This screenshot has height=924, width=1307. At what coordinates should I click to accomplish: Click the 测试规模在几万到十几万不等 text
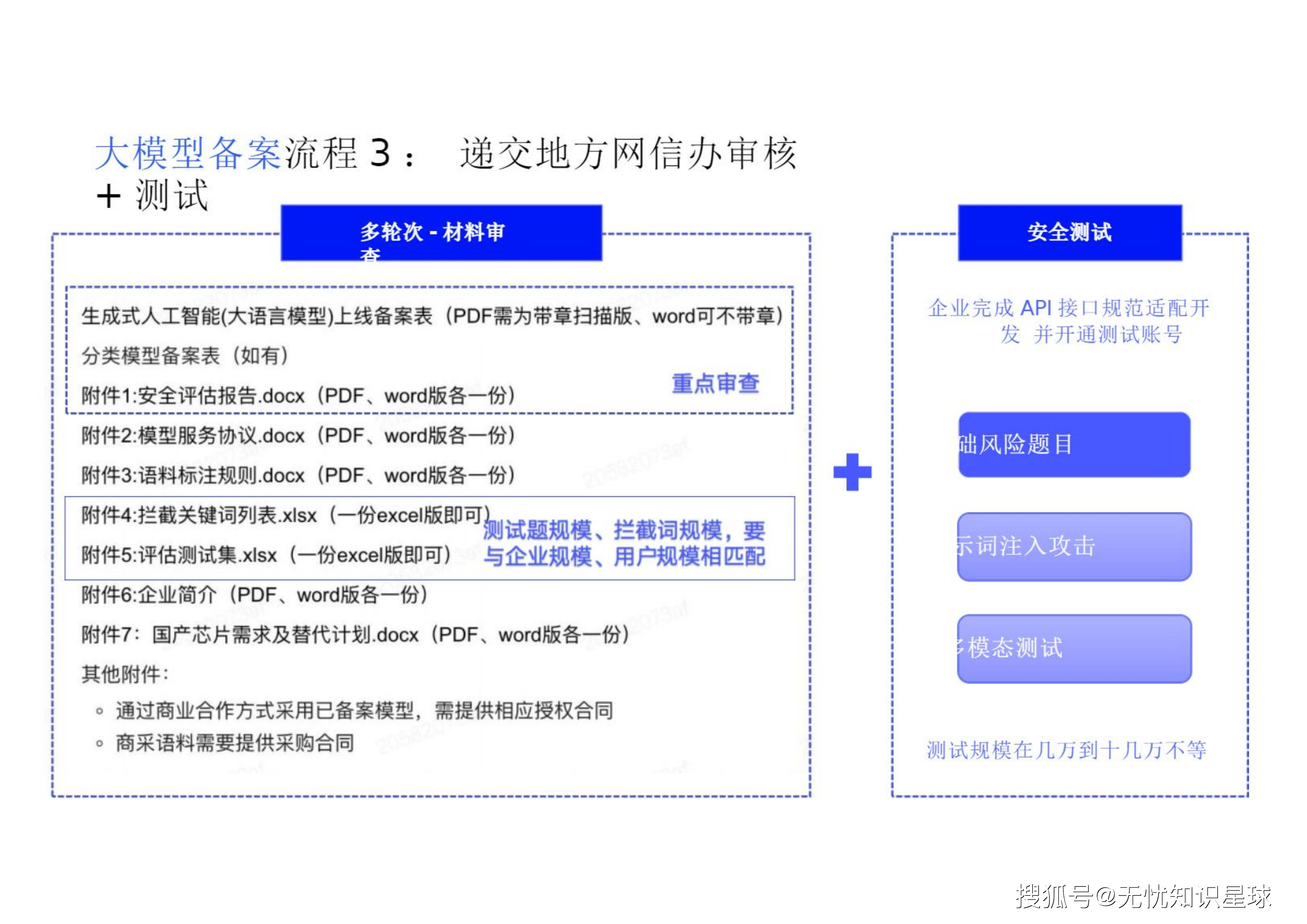pyautogui.click(x=1066, y=750)
